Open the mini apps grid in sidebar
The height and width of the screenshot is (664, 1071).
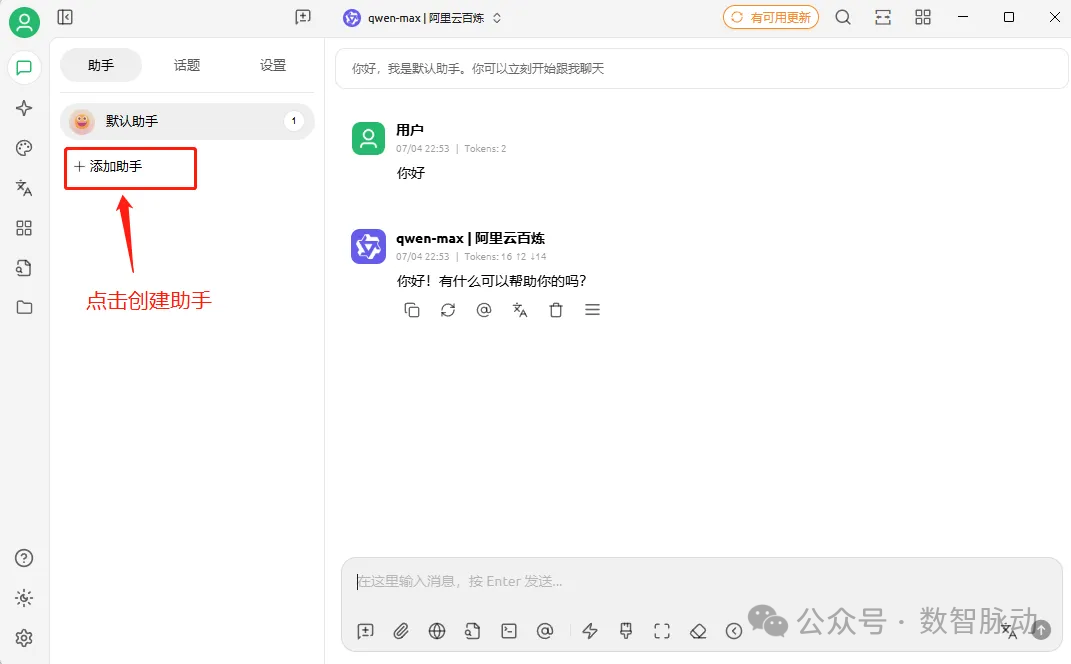click(x=24, y=228)
